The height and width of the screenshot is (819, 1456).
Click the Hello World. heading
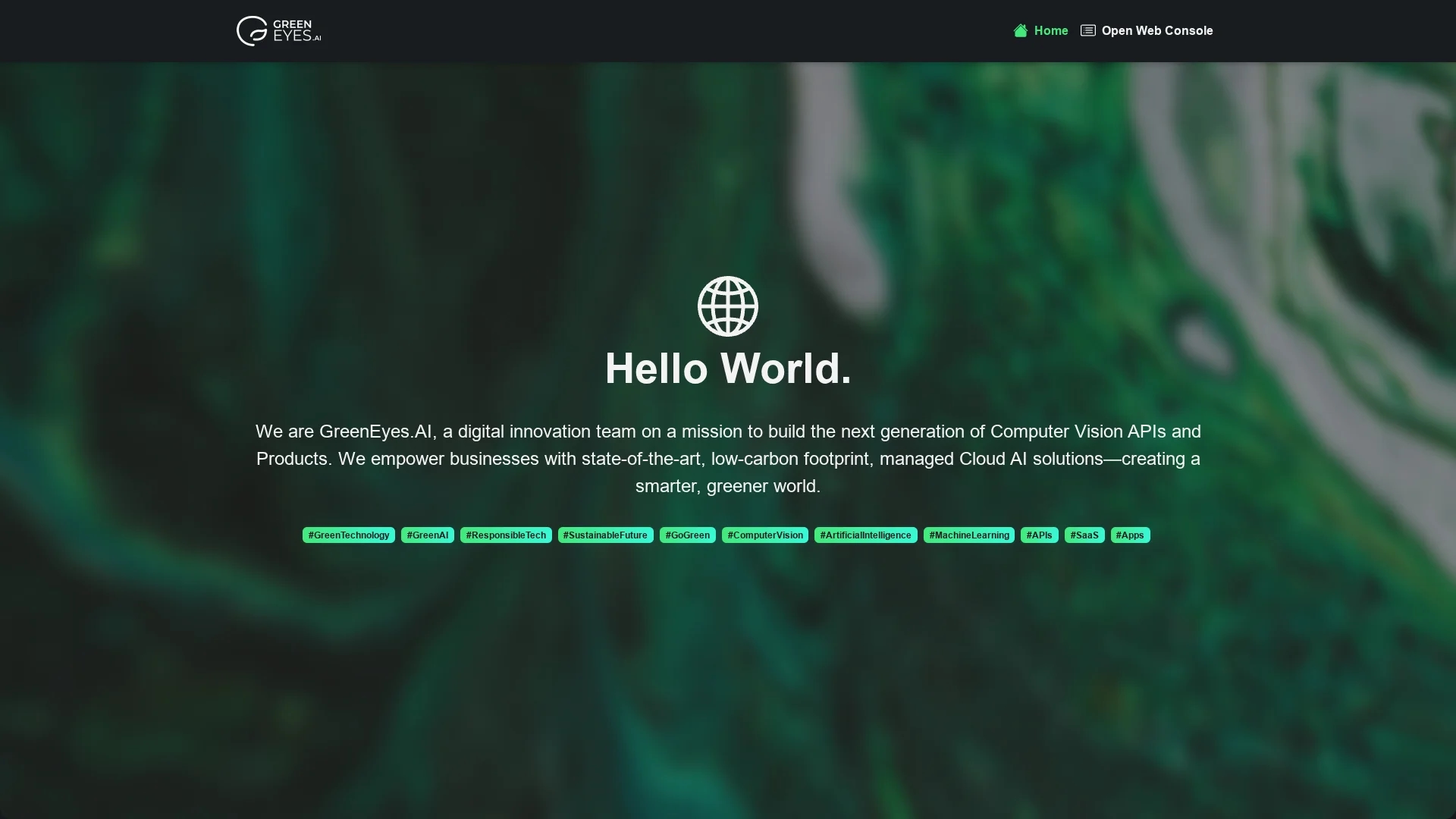[728, 369]
